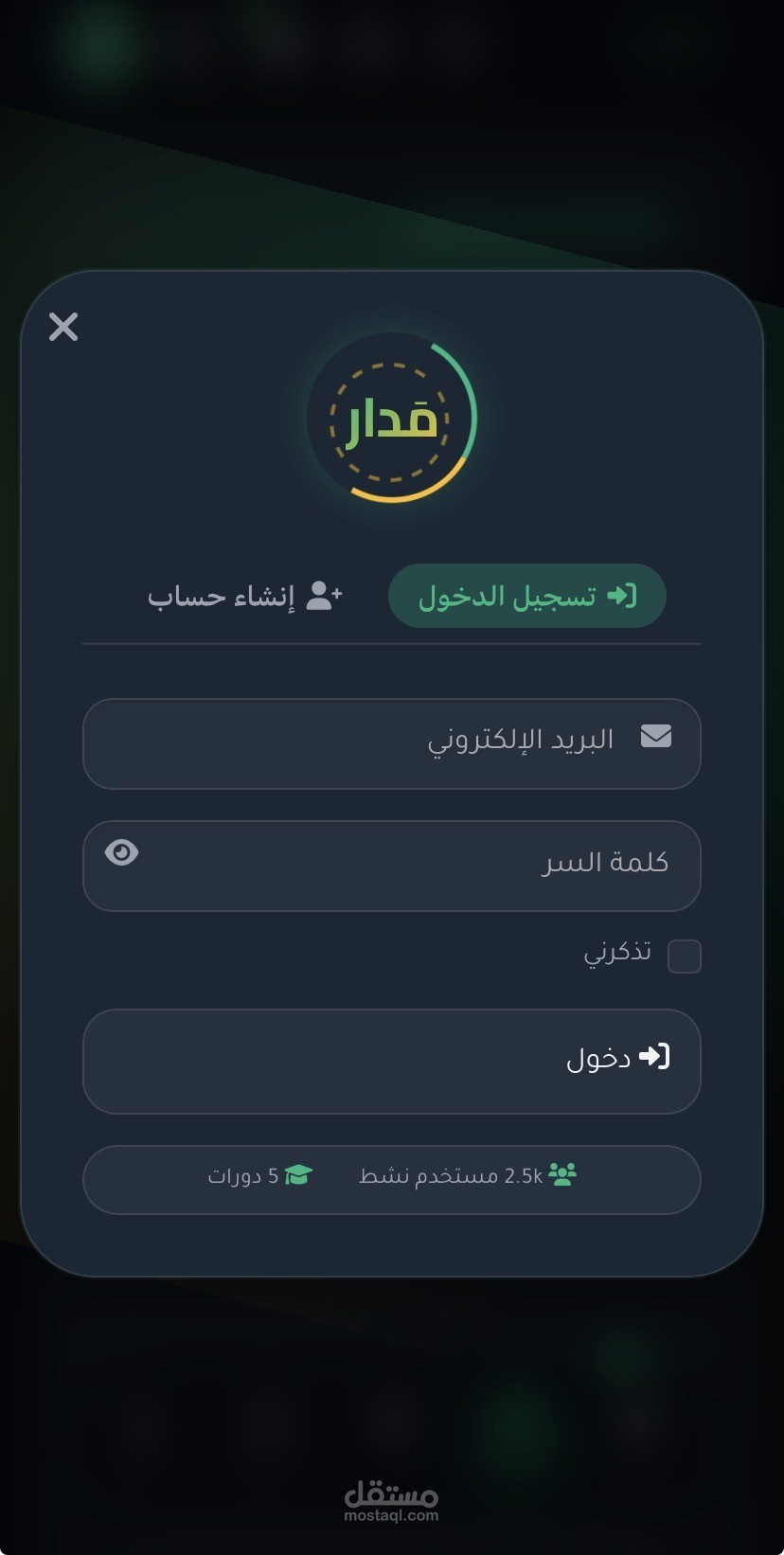Focus the البريد الإلكتروني input field
This screenshot has height=1555, width=784.
tap(392, 743)
